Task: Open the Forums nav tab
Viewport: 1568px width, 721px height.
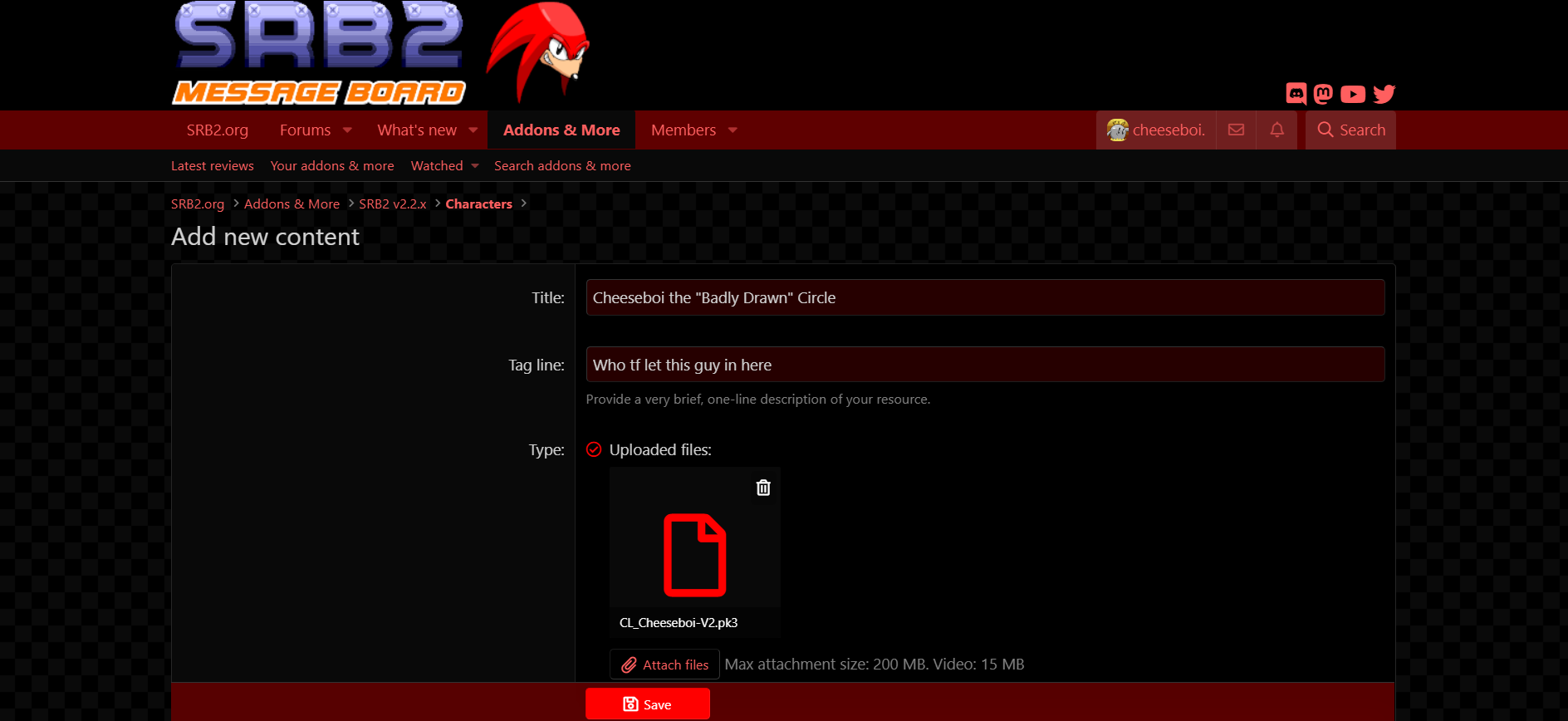Action: point(305,130)
